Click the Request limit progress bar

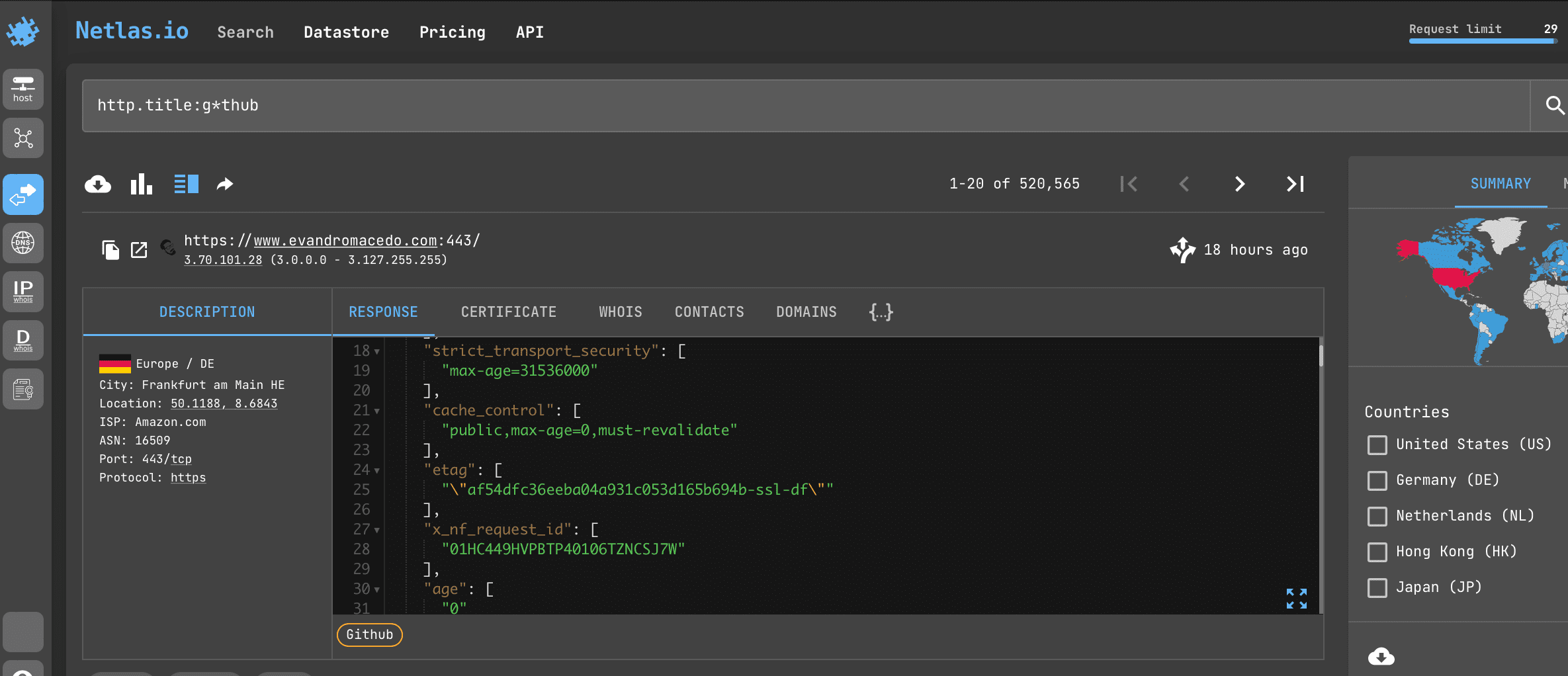tap(1483, 41)
